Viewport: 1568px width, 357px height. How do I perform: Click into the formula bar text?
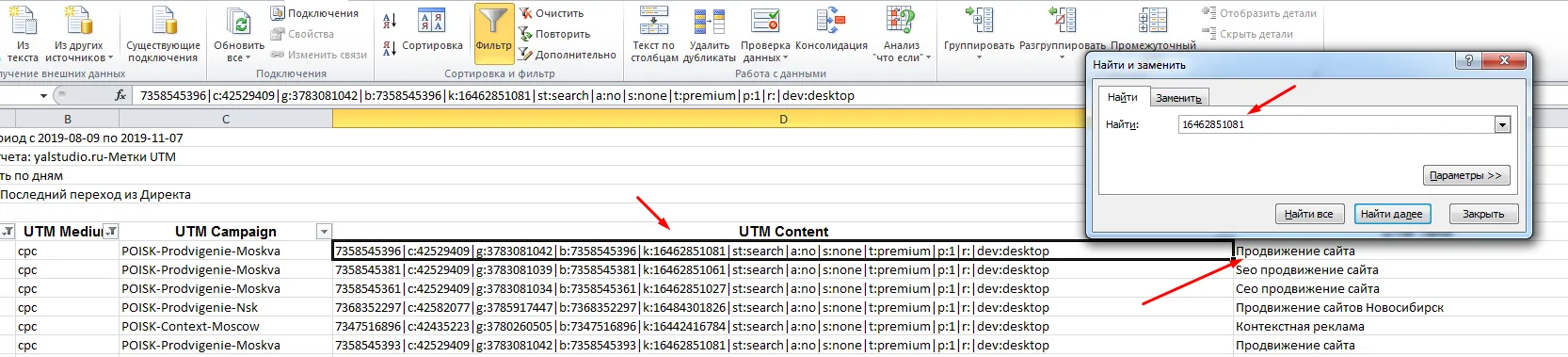497,95
